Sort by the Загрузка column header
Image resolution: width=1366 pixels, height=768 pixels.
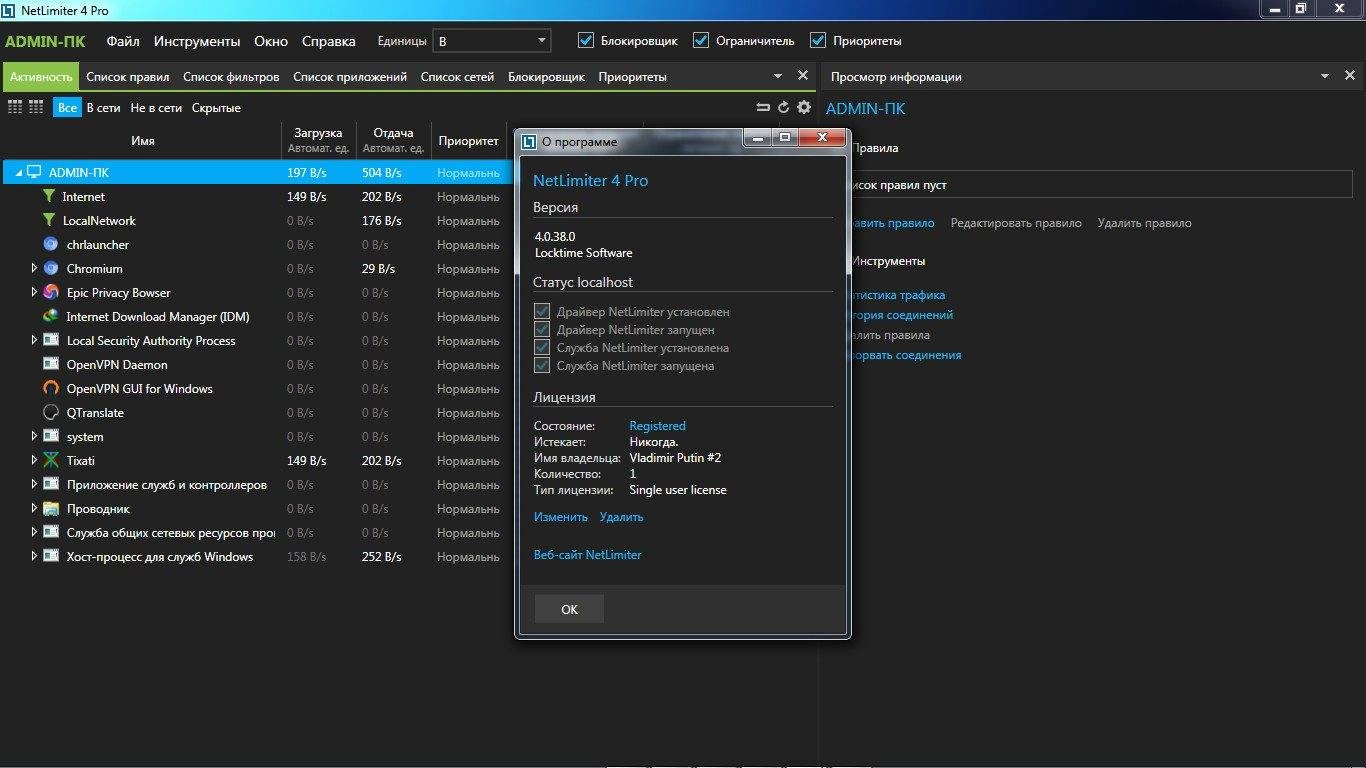coord(318,140)
